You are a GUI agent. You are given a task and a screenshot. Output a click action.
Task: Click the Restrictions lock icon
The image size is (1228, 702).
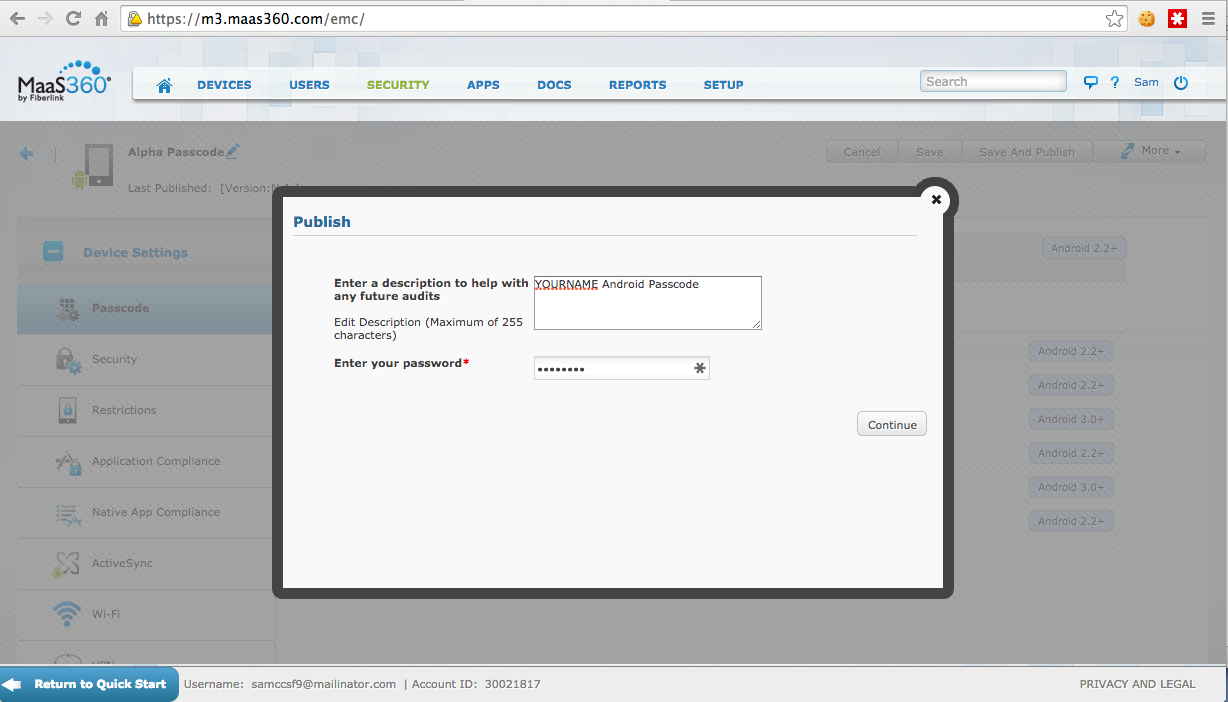[68, 410]
